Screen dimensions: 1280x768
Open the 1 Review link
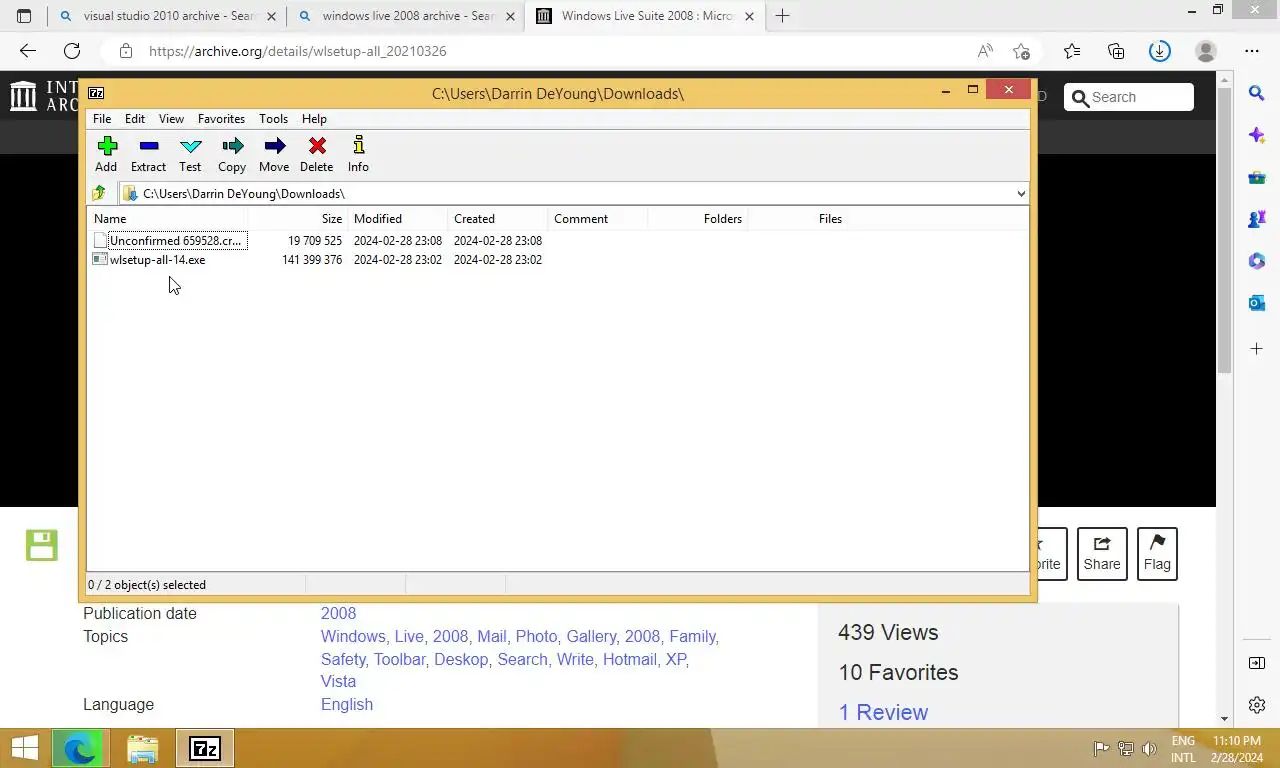(883, 712)
